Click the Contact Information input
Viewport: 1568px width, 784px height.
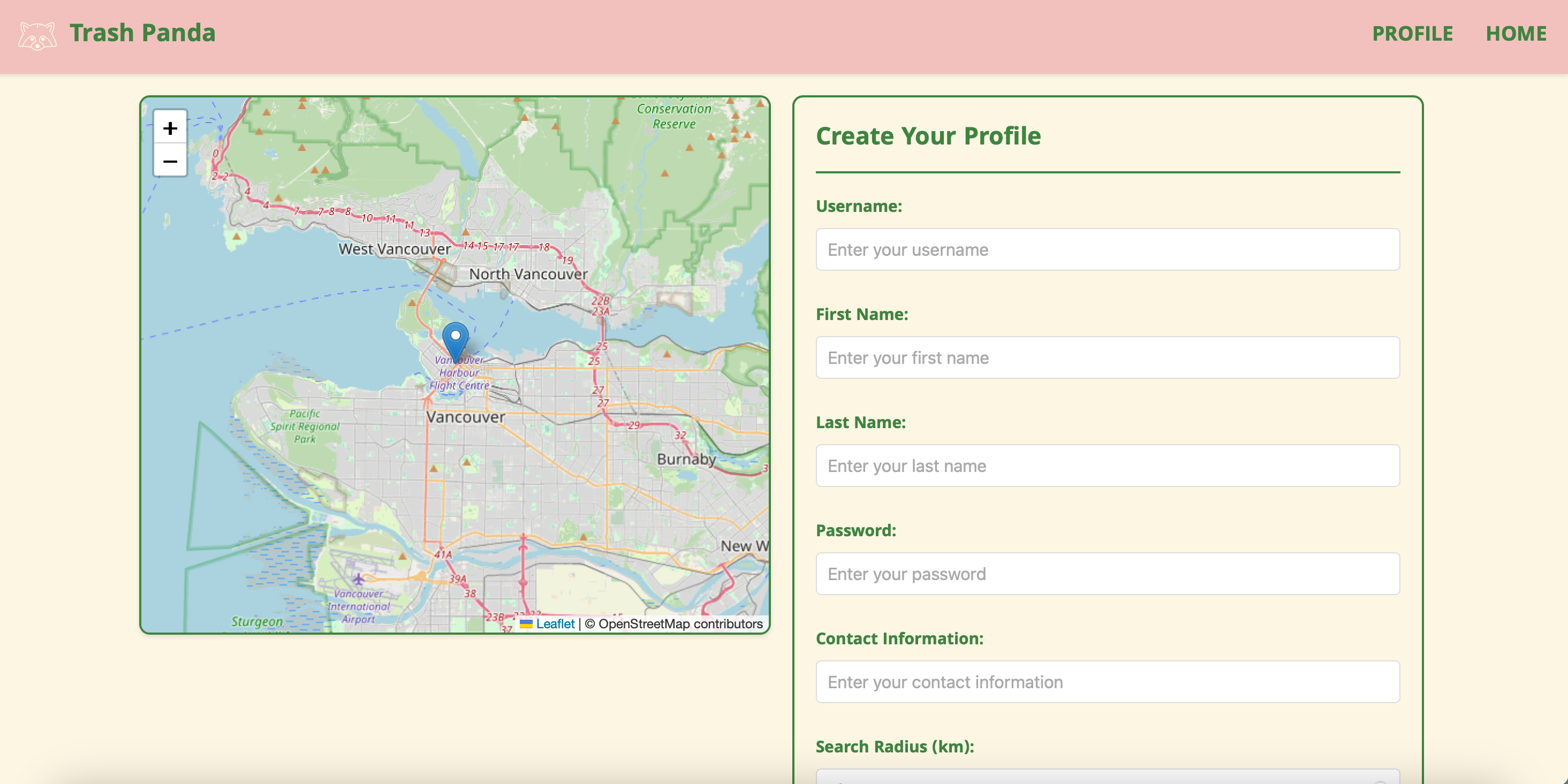point(1107,682)
